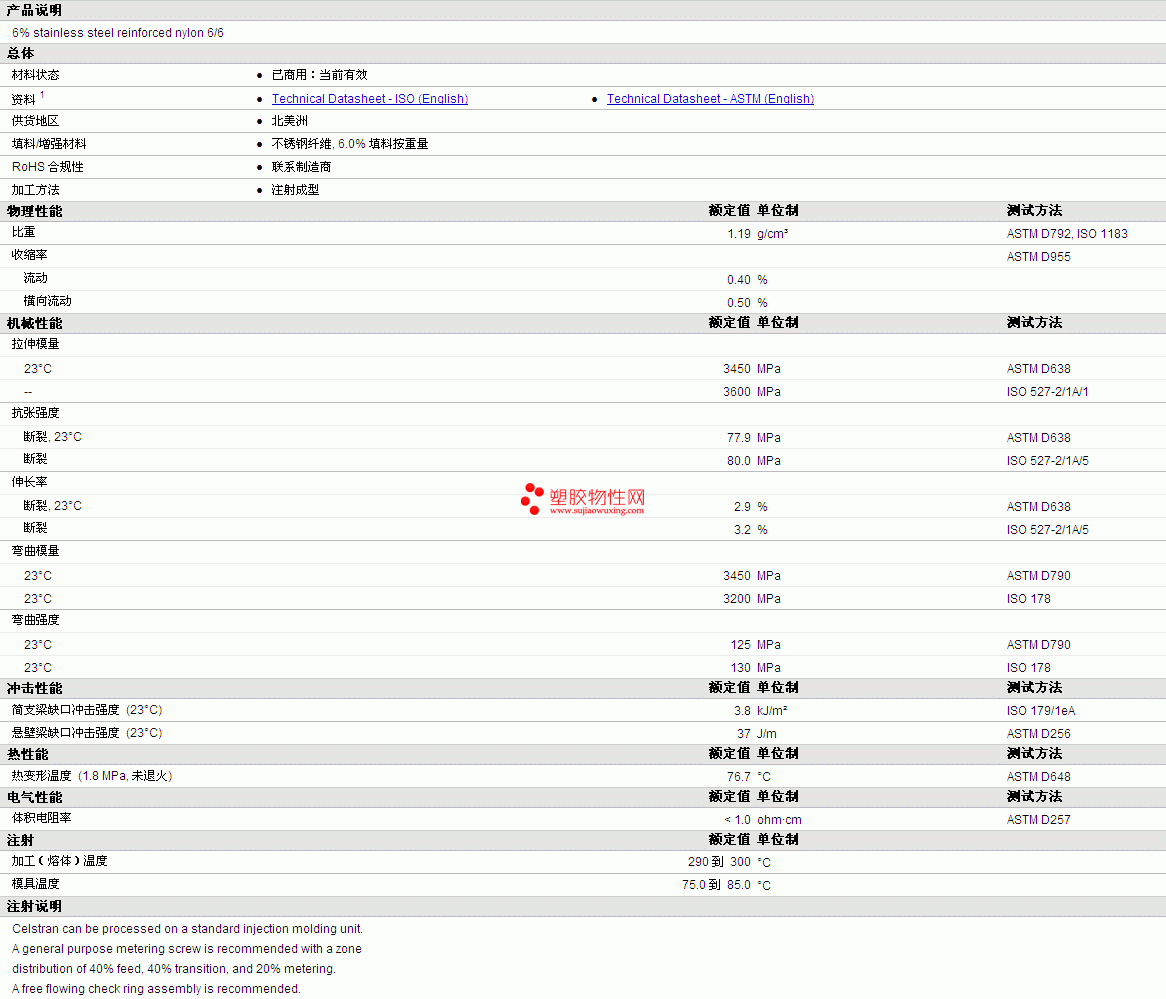Click the < 1.0 volume resistivity value
The height and width of the screenshot is (999, 1166).
[x=737, y=820]
